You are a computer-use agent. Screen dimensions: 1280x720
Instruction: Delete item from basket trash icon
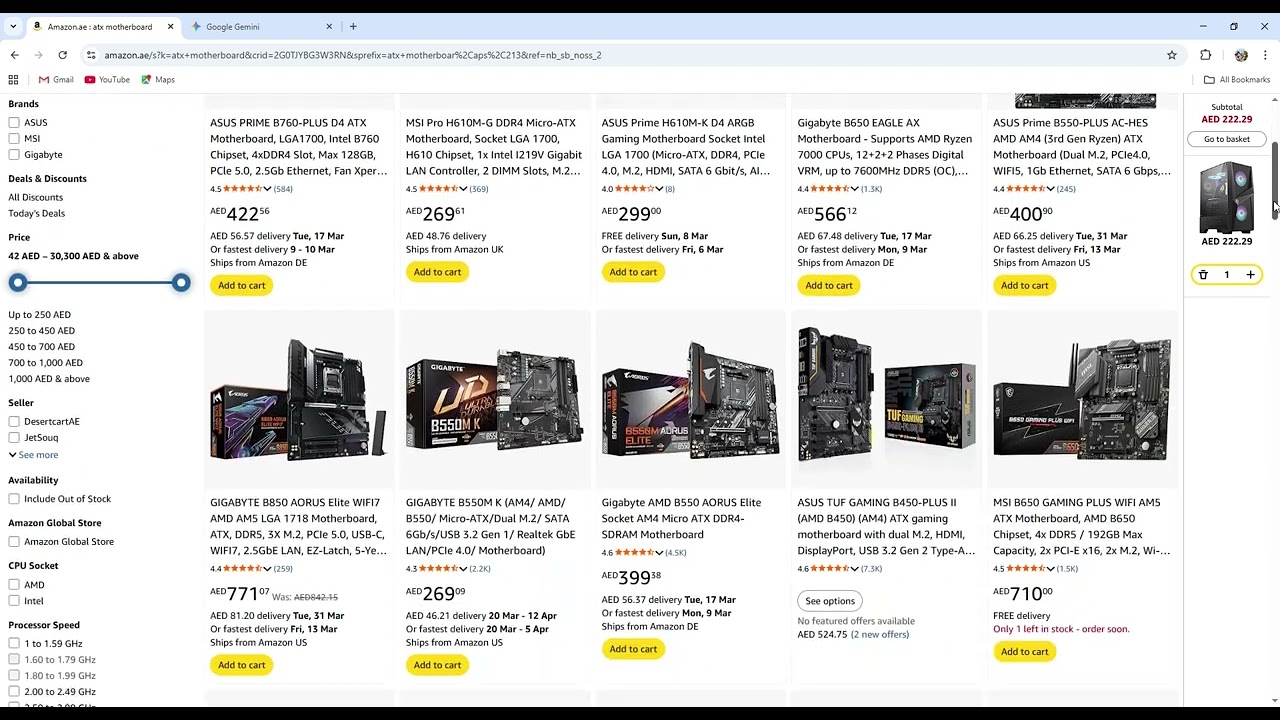point(1203,275)
